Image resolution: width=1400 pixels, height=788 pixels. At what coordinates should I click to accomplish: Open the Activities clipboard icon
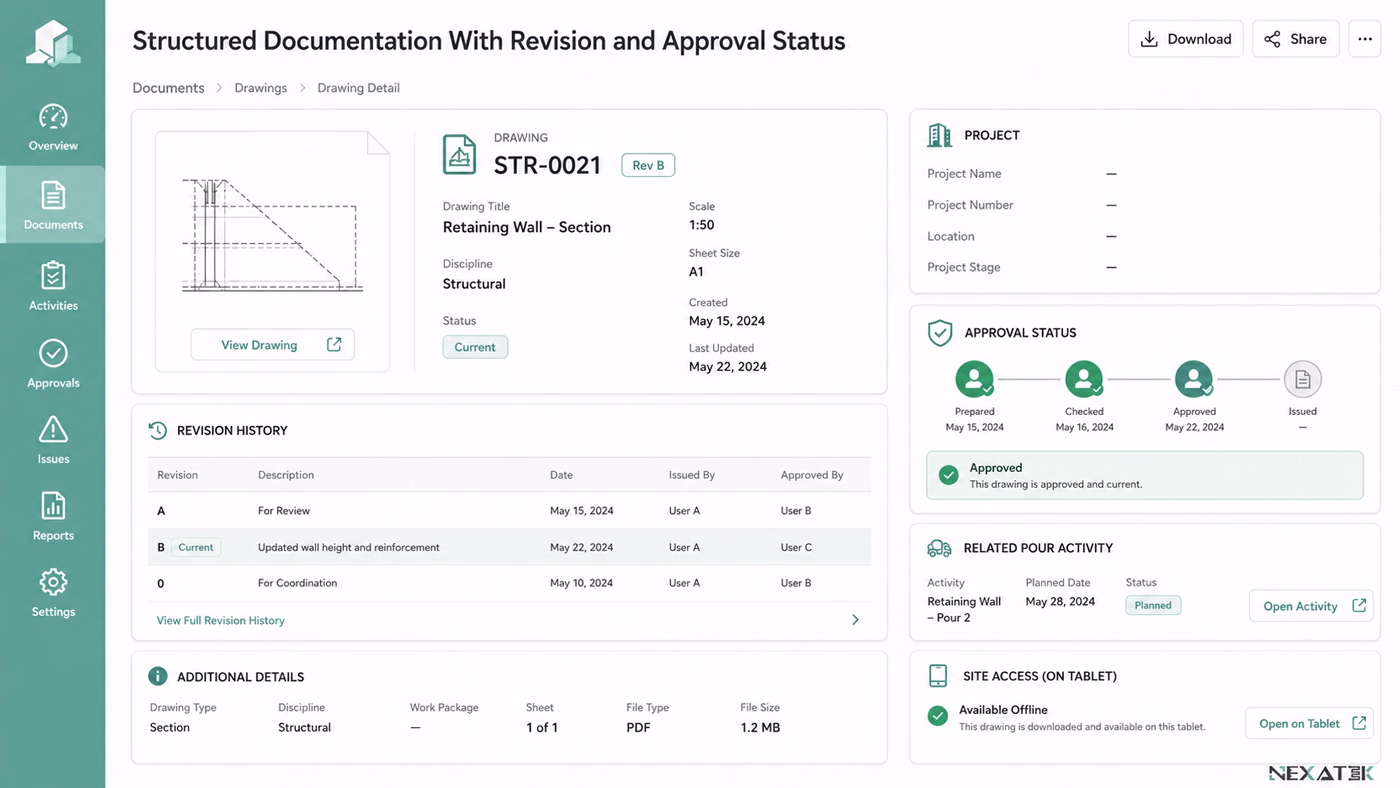click(53, 276)
